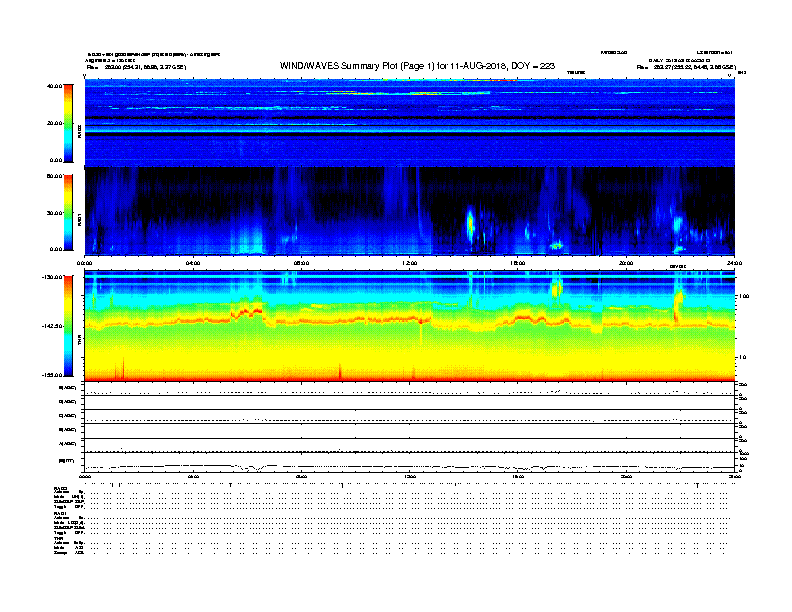Click the 30.00 label on RAD1 scale
792x612 pixels.
(54, 213)
